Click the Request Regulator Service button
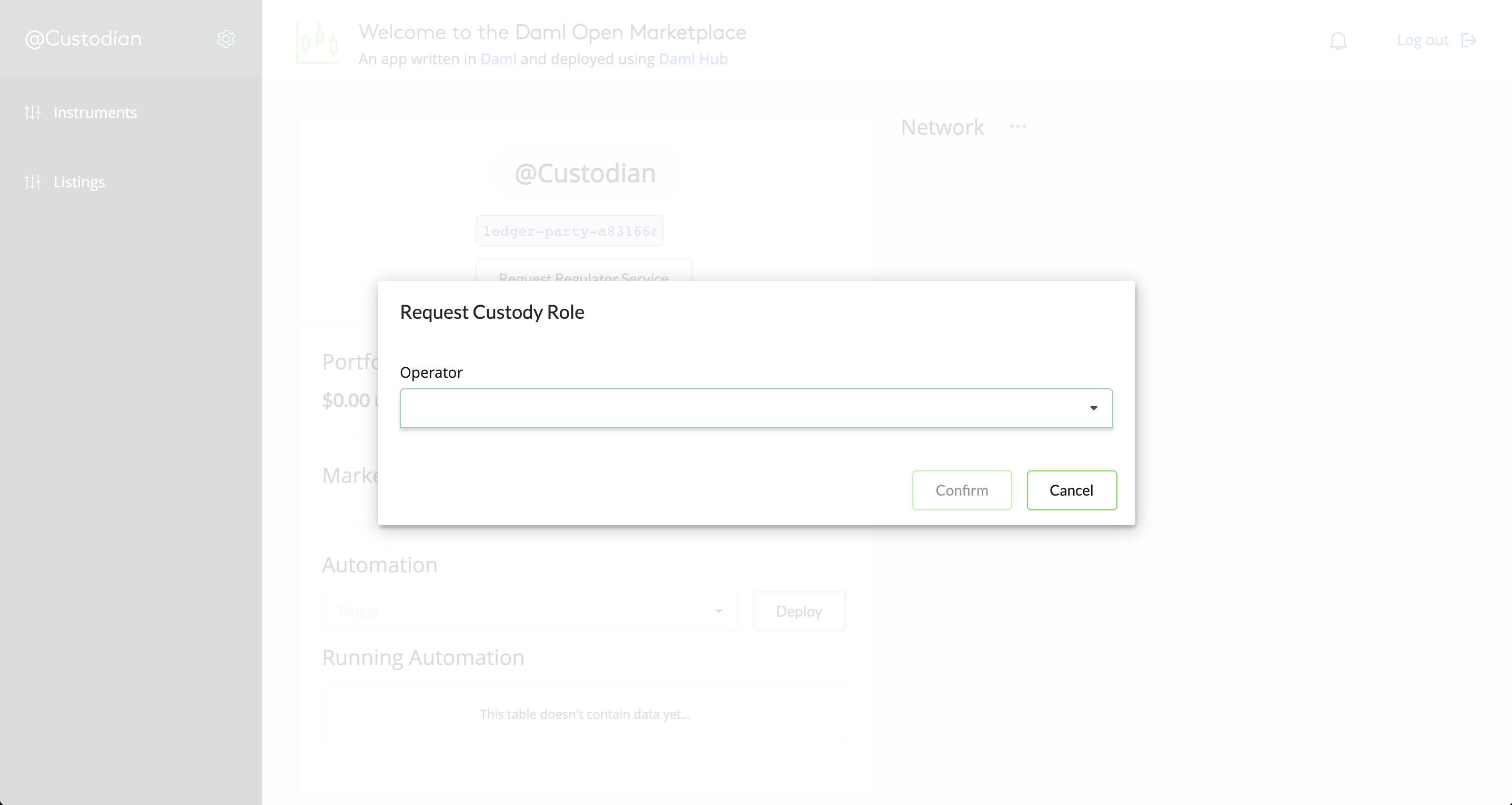Screen dimensions: 1512x805 tap(583, 270)
